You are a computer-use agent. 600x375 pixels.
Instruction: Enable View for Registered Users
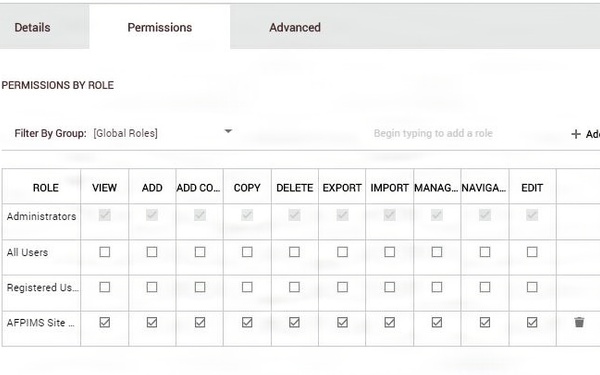[x=104, y=287]
